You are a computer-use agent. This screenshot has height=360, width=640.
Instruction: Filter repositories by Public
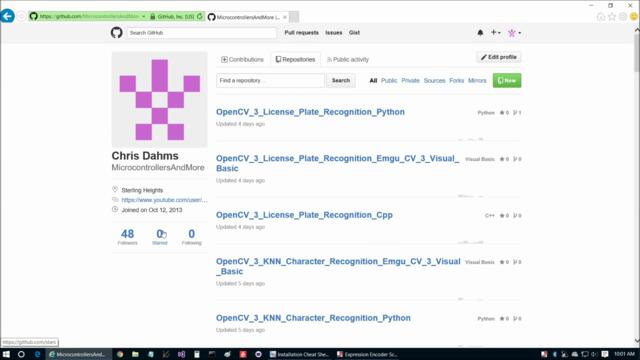click(389, 80)
